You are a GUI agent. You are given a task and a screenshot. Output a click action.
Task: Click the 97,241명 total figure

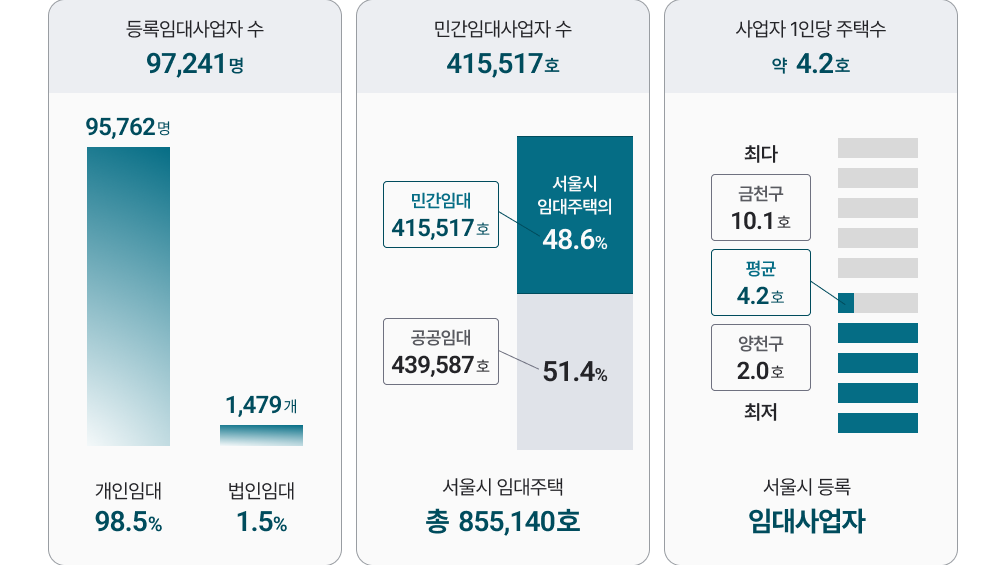(195, 64)
